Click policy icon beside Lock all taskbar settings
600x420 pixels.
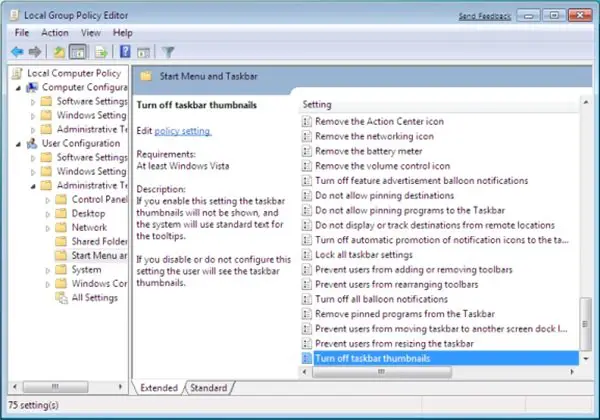click(307, 255)
